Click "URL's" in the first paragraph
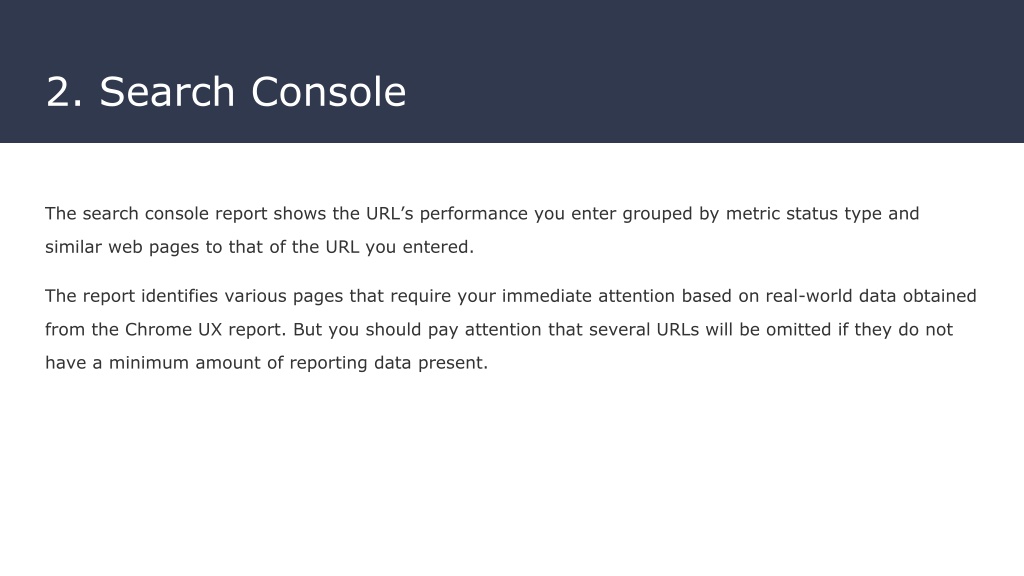This screenshot has width=1024, height=576. click(x=389, y=214)
